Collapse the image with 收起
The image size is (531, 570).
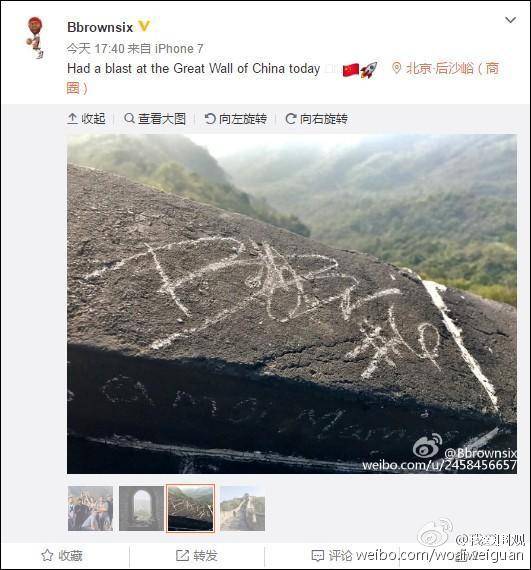click(x=87, y=119)
